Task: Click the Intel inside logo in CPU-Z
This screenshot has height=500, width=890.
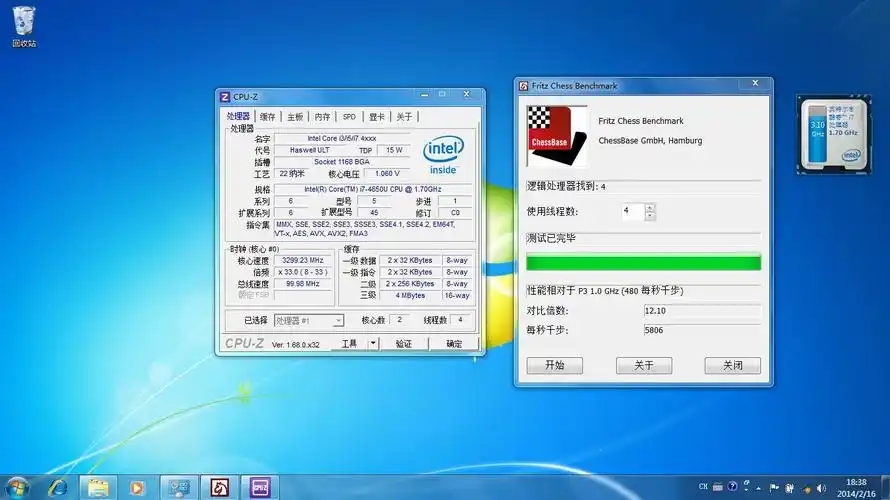Action: point(443,154)
